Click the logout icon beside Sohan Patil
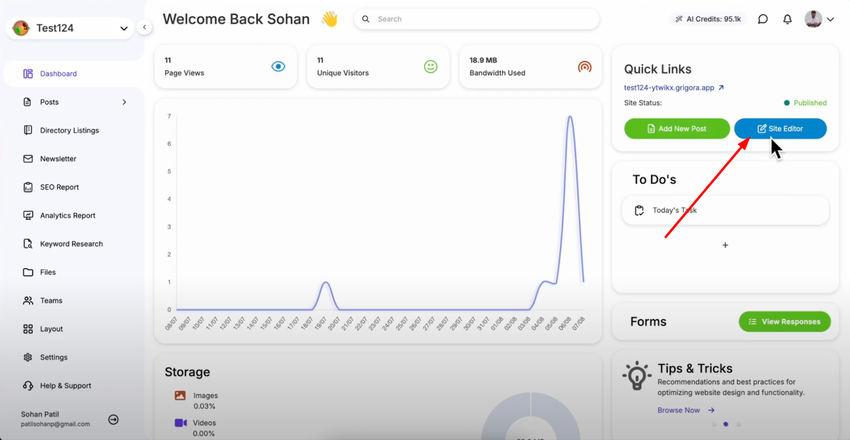The width and height of the screenshot is (850, 440). [x=113, y=419]
